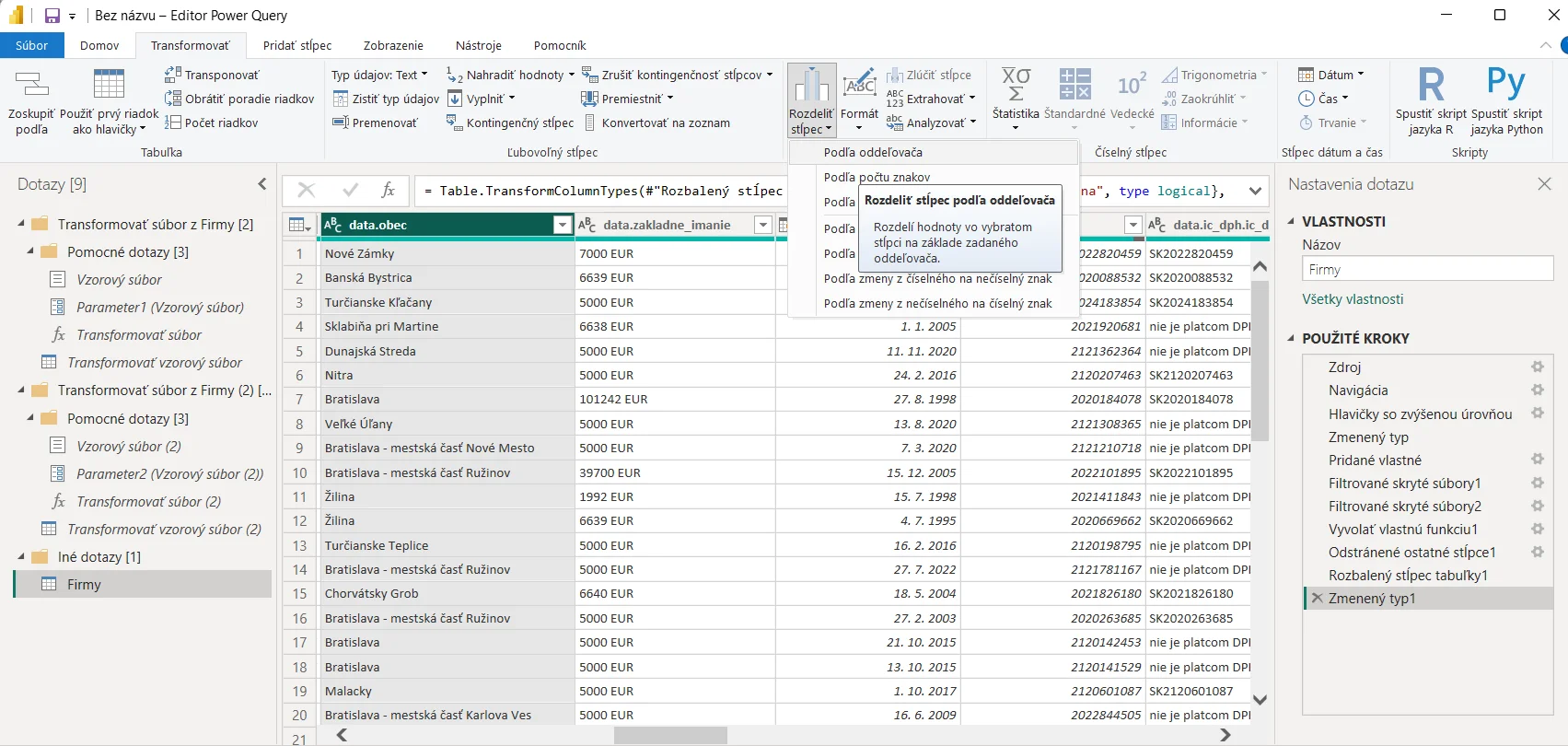Select the data.zakladne_imanie column header

point(666,225)
